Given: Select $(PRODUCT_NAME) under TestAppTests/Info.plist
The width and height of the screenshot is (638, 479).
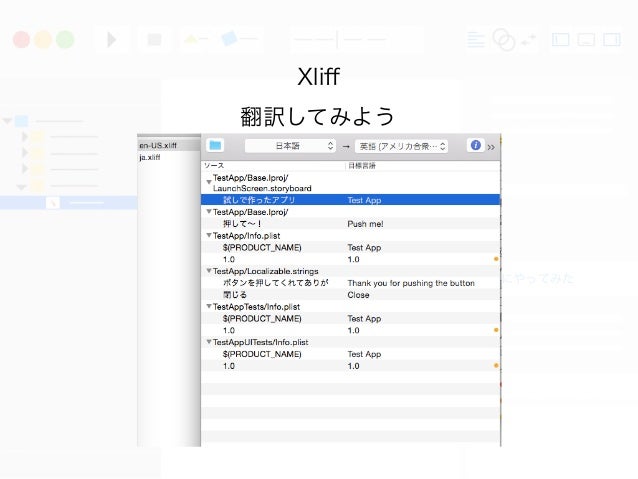Looking at the screenshot, I should pos(262,318).
